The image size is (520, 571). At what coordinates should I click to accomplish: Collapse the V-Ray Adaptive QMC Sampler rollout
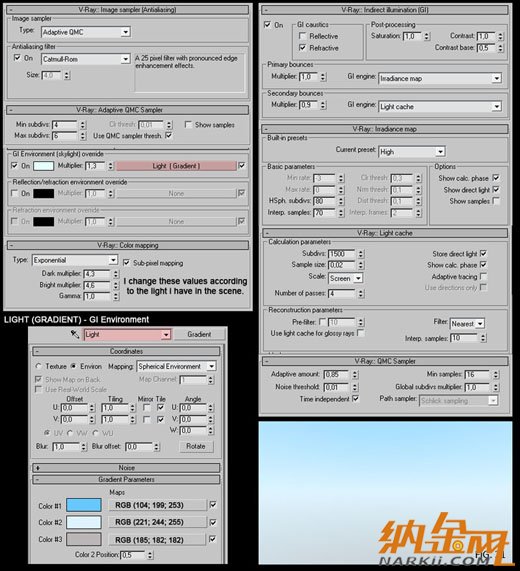pos(127,110)
